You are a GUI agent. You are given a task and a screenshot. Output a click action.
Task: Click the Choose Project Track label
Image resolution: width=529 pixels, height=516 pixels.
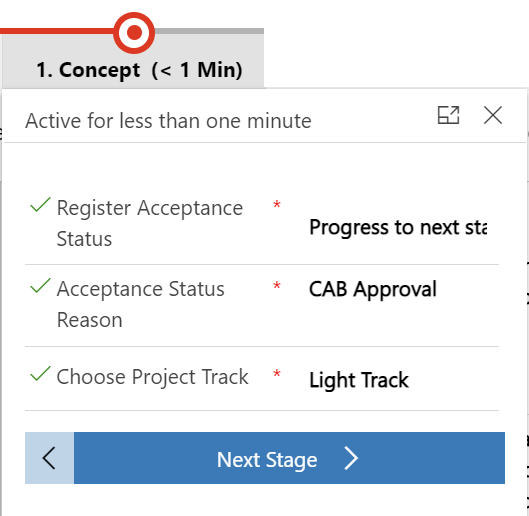[152, 377]
